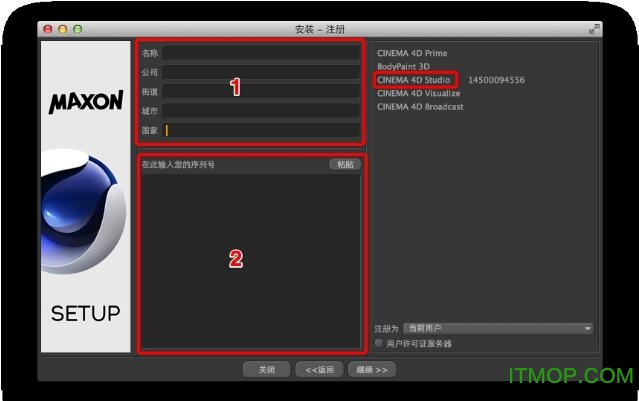
Task: Click the green zoom window button
Action: (77, 29)
